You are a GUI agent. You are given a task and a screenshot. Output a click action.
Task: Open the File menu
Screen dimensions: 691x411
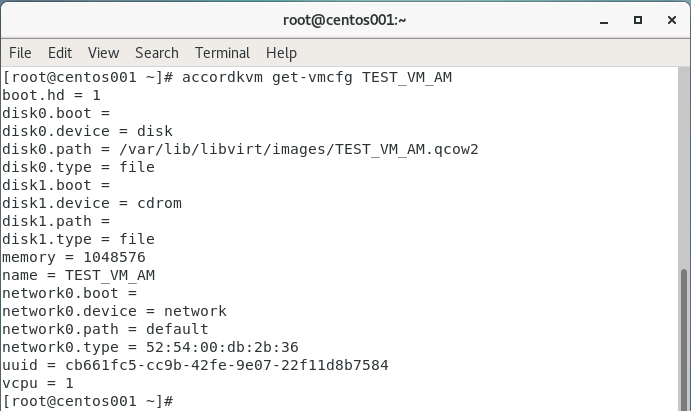[x=20, y=52]
